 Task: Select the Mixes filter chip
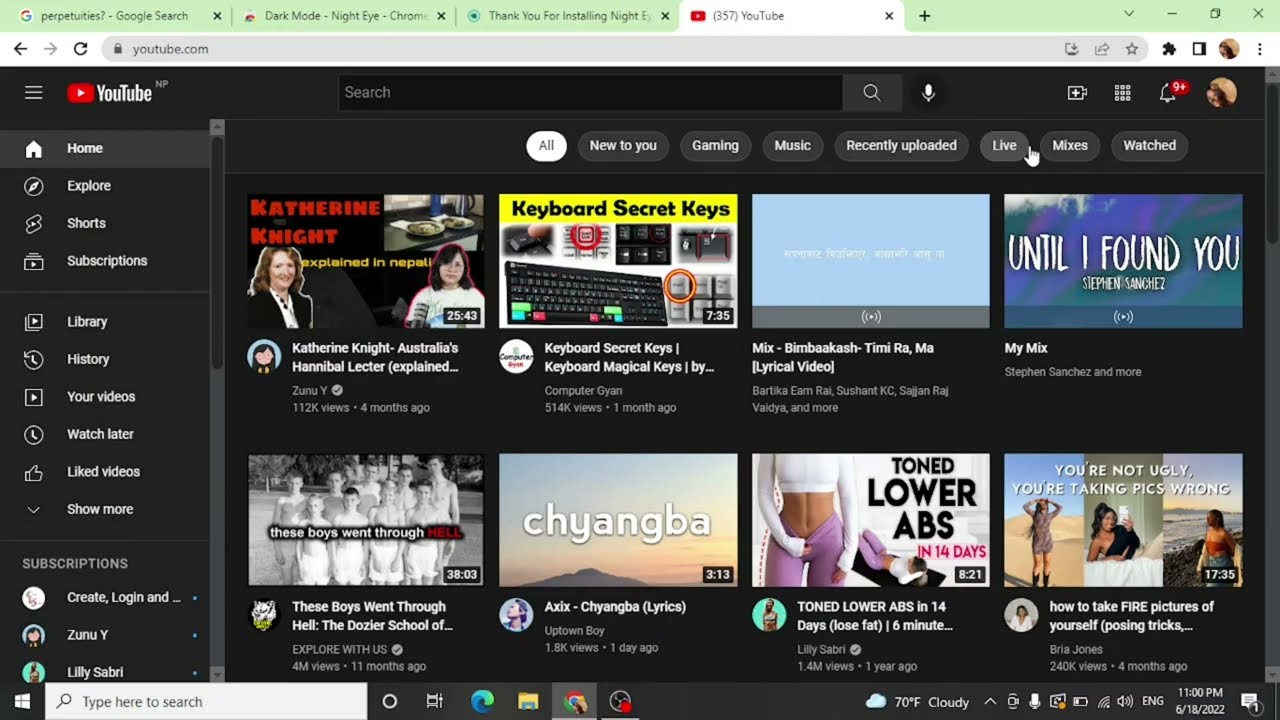tap(1069, 146)
